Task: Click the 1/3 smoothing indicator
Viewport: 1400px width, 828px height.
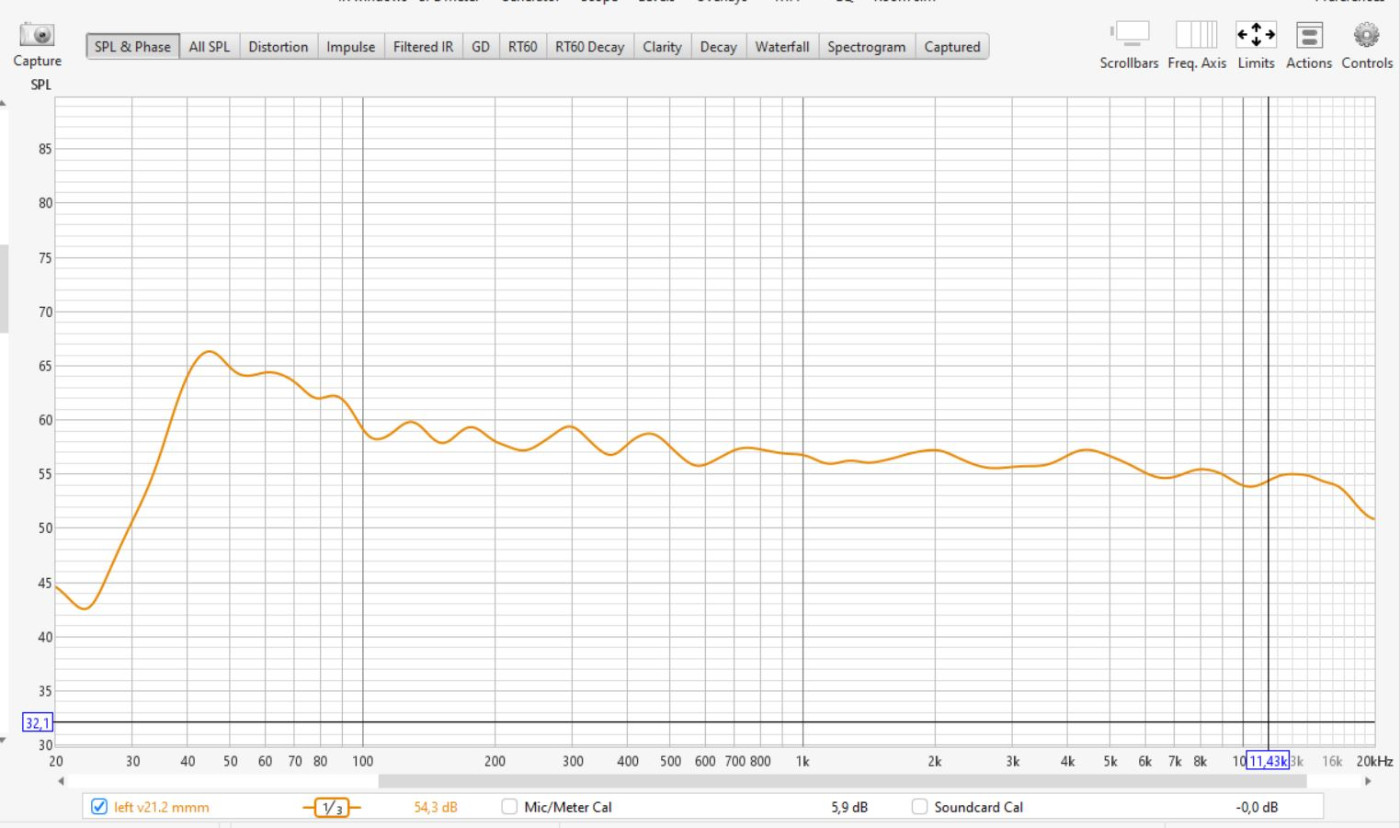Action: (x=331, y=807)
